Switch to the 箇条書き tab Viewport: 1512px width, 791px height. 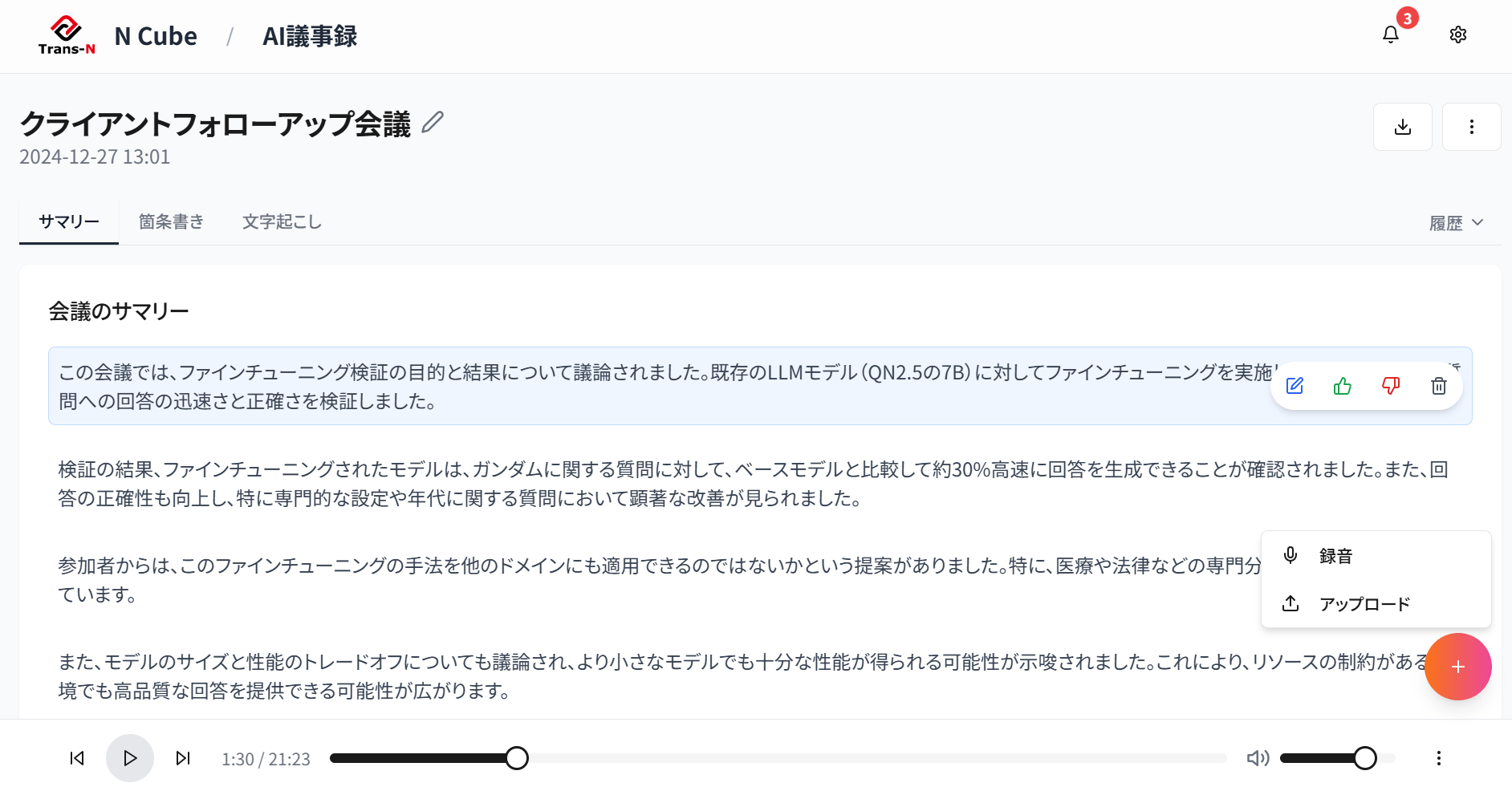171,221
